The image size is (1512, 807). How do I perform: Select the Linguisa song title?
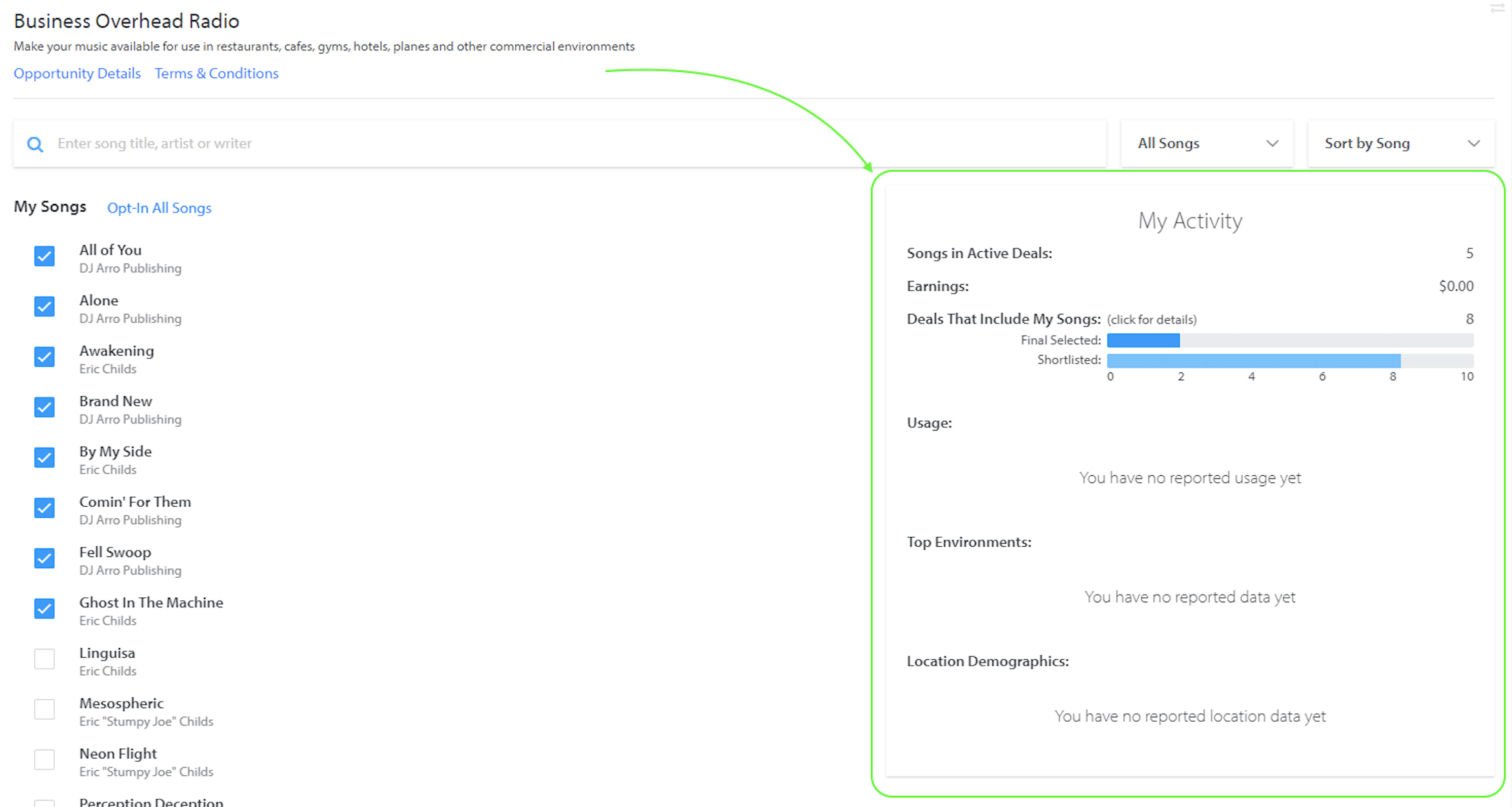[x=107, y=653]
